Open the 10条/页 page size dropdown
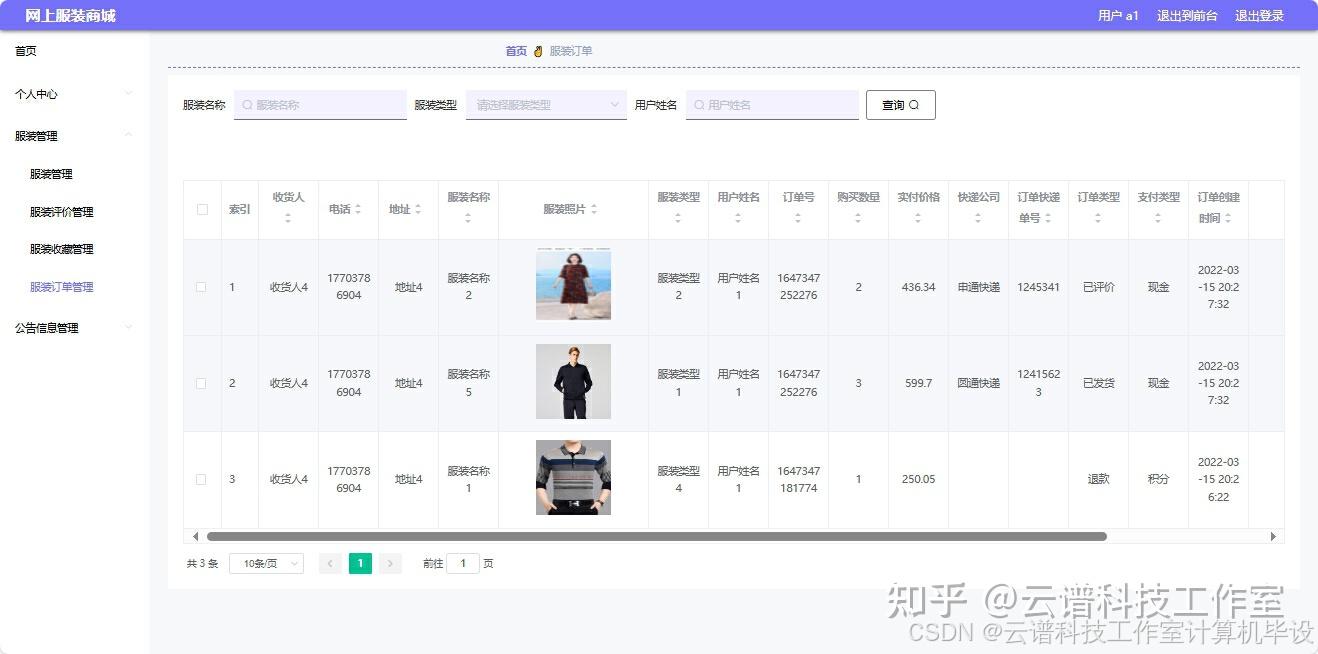 tap(266, 564)
